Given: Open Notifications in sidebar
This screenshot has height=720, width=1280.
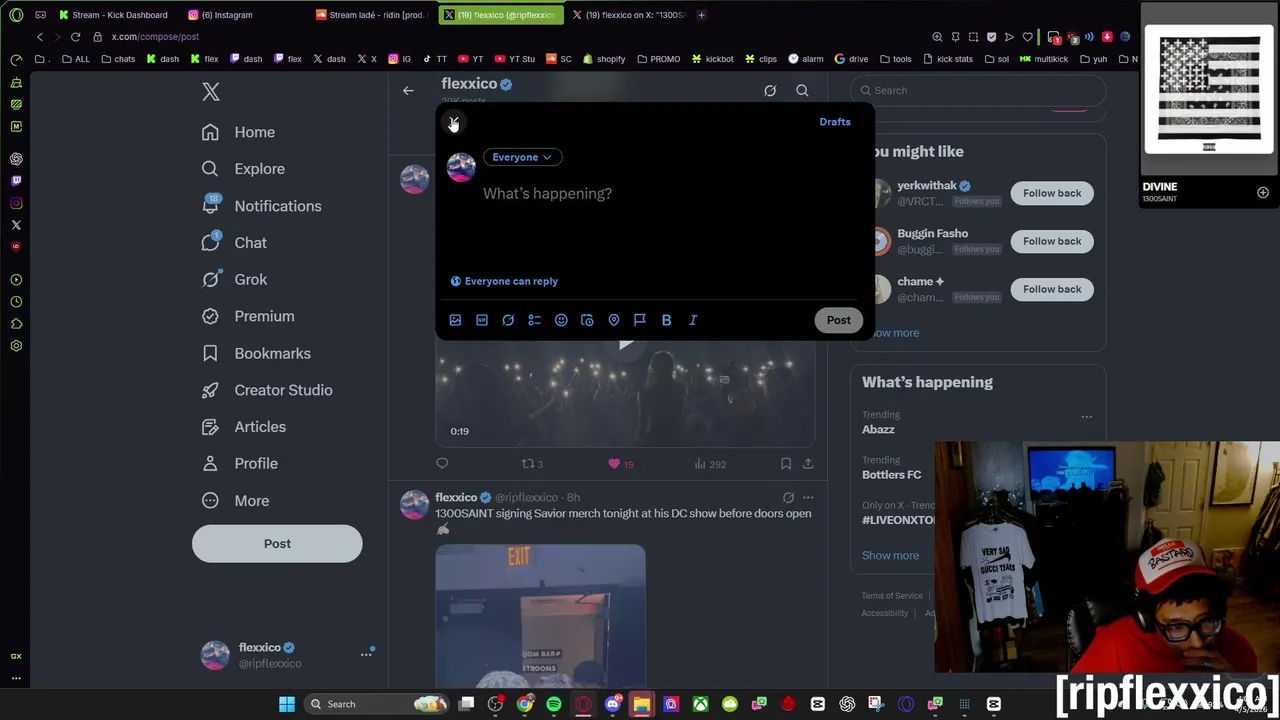Looking at the screenshot, I should [x=261, y=206].
